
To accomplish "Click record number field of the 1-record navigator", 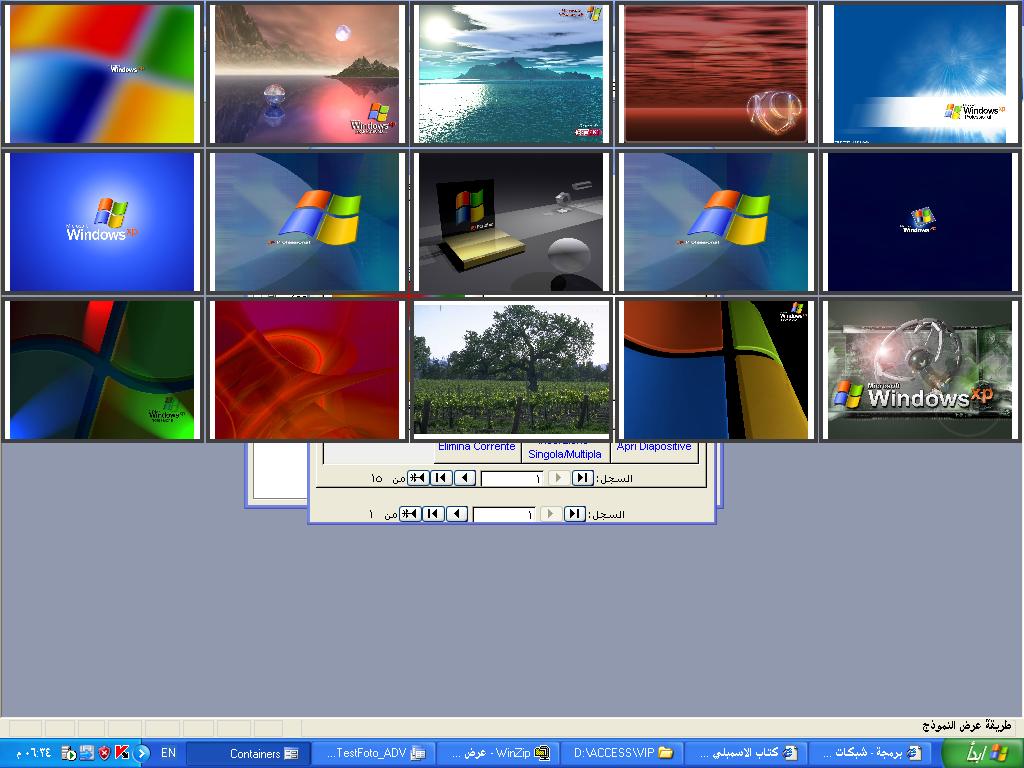I will (504, 515).
